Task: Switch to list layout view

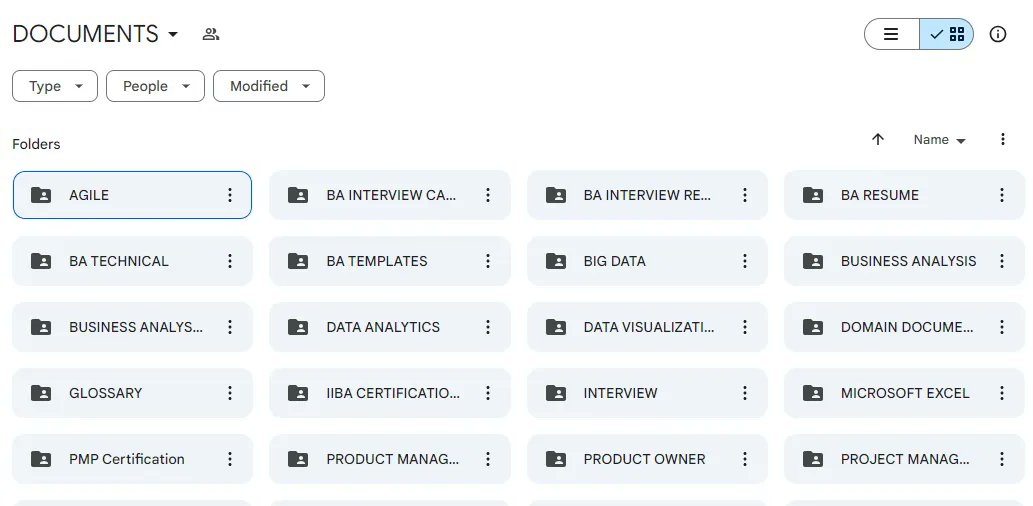Action: pyautogui.click(x=891, y=34)
